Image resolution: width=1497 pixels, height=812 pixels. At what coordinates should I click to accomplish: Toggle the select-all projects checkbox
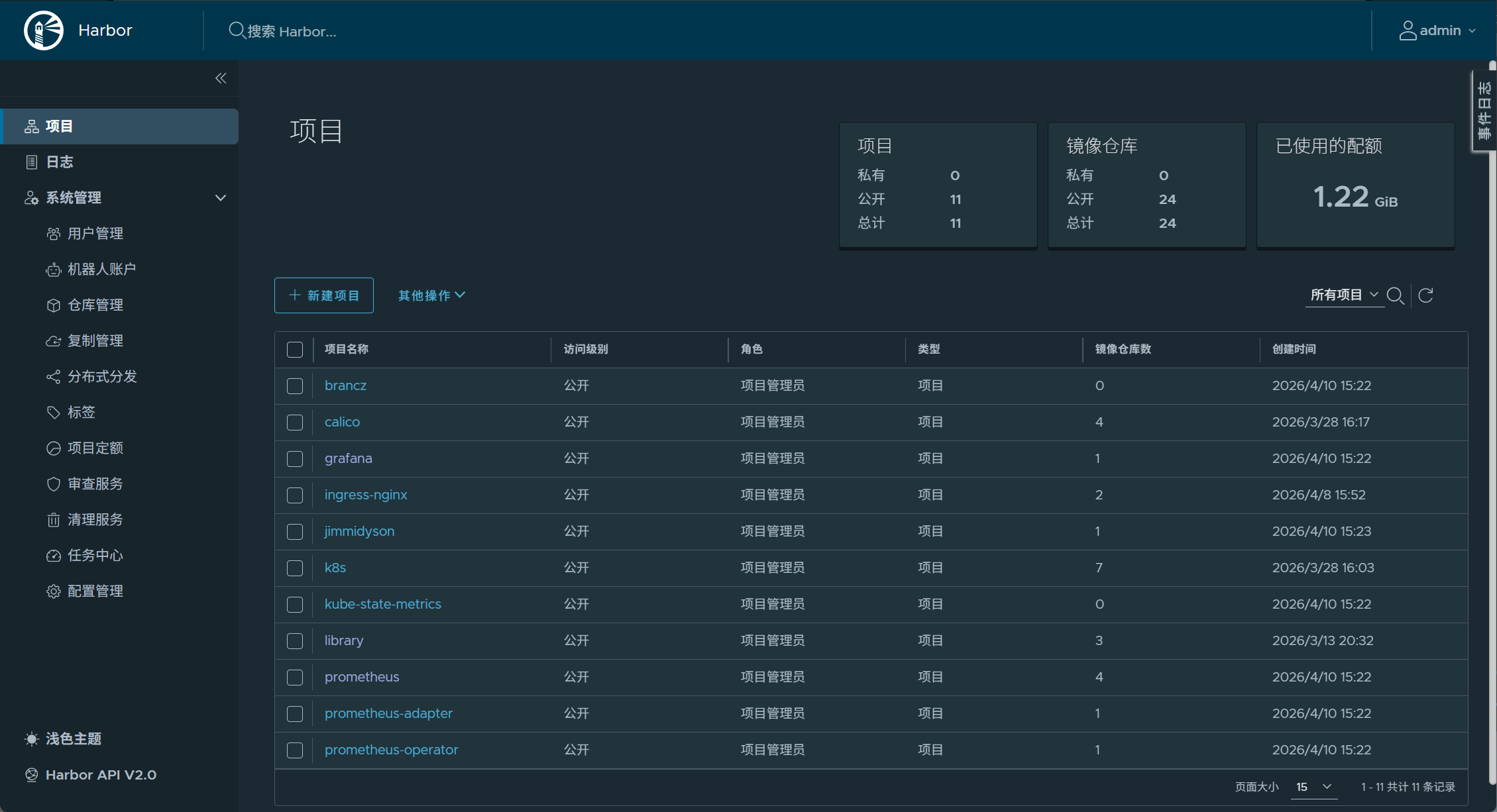click(x=295, y=350)
